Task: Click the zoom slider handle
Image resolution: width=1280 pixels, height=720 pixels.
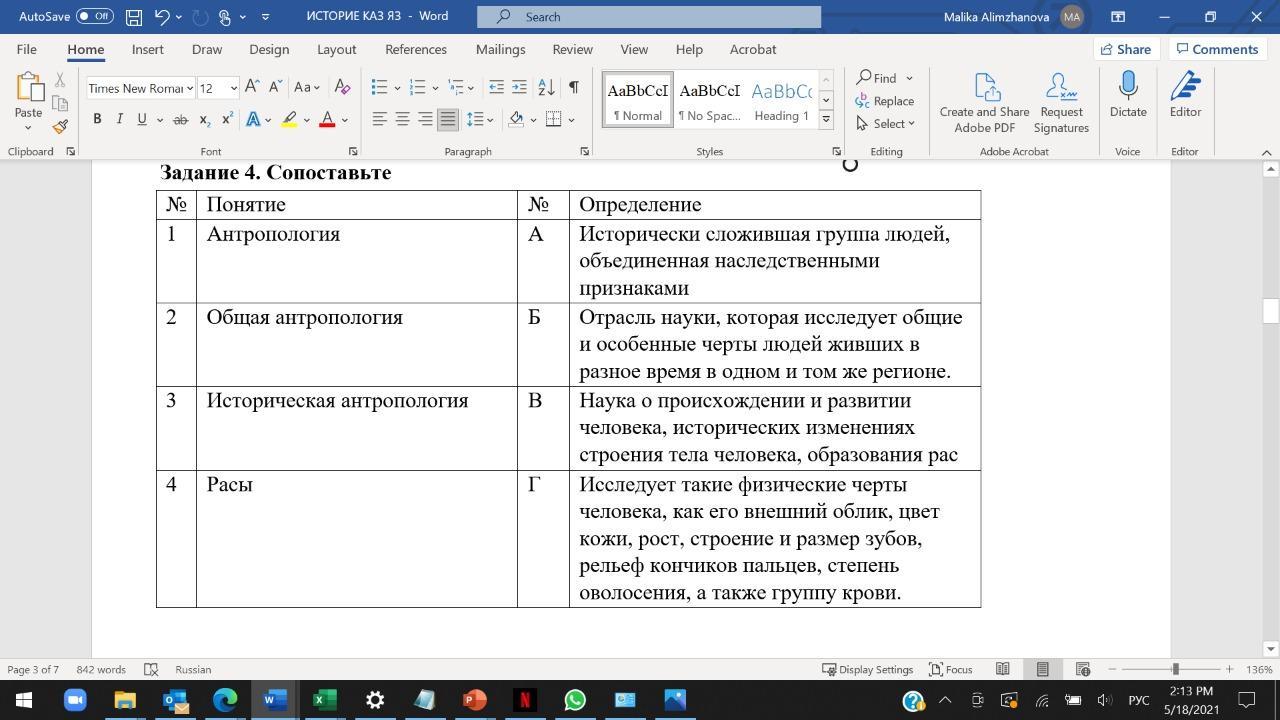Action: click(1175, 669)
